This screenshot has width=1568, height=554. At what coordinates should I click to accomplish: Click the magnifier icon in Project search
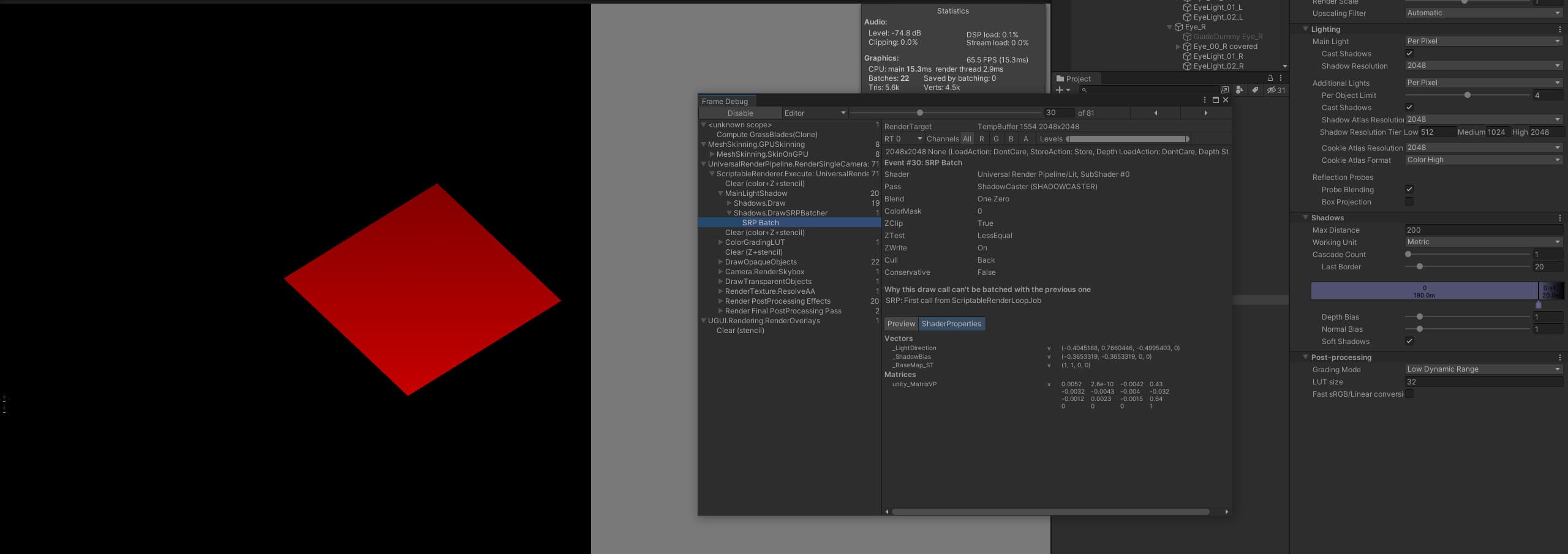click(1084, 90)
